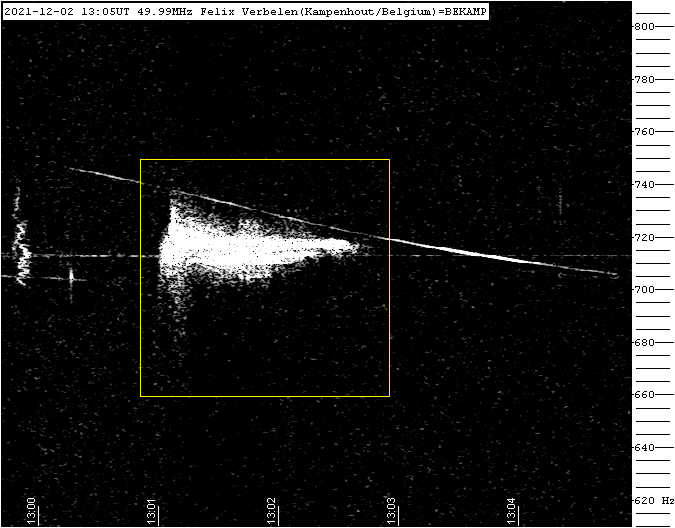This screenshot has height=528, width=675.
Task: Click the 13:04 time axis label
Action: 511,511
